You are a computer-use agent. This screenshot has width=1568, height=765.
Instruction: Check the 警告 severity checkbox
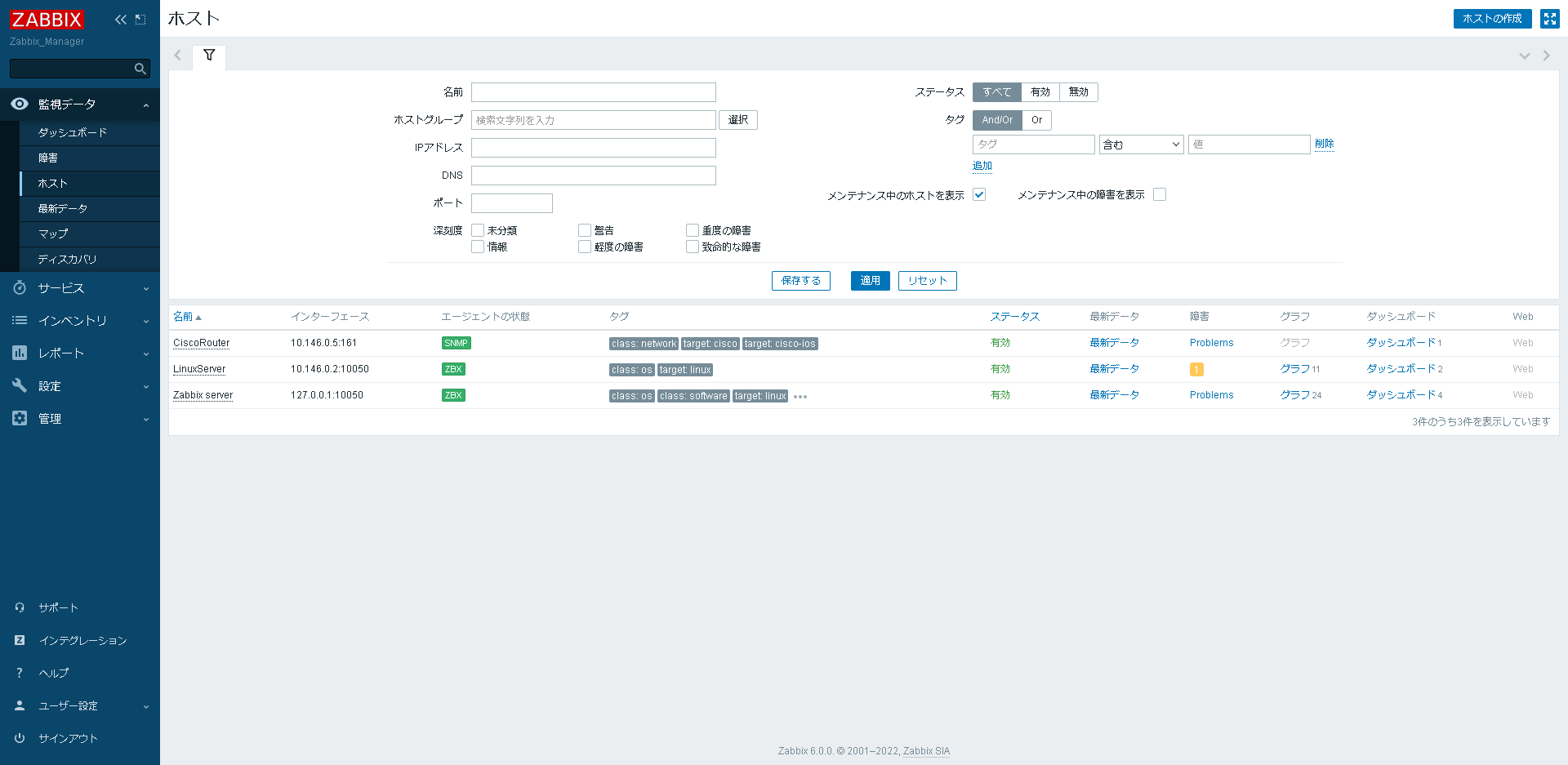tap(585, 230)
